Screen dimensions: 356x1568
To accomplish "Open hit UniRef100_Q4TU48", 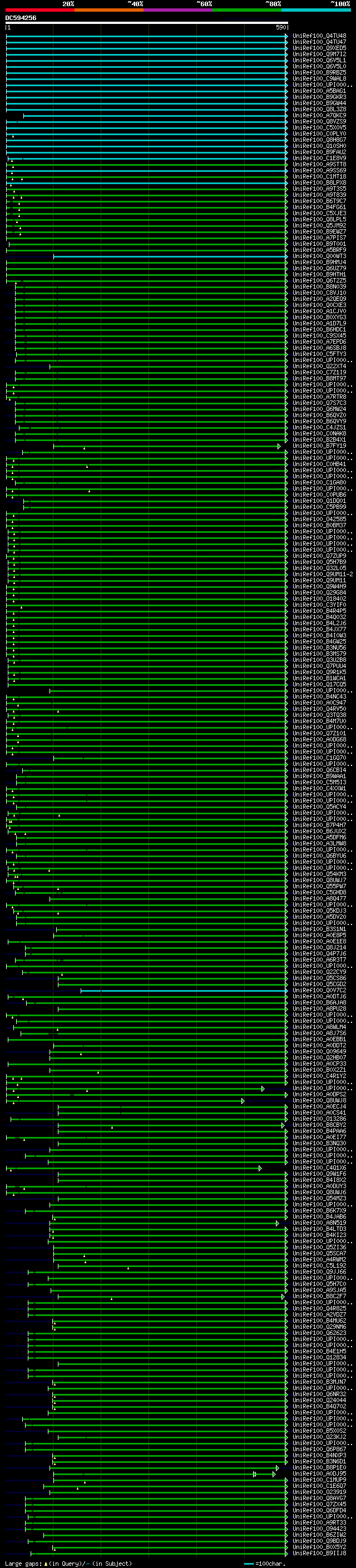I will pos(319,36).
